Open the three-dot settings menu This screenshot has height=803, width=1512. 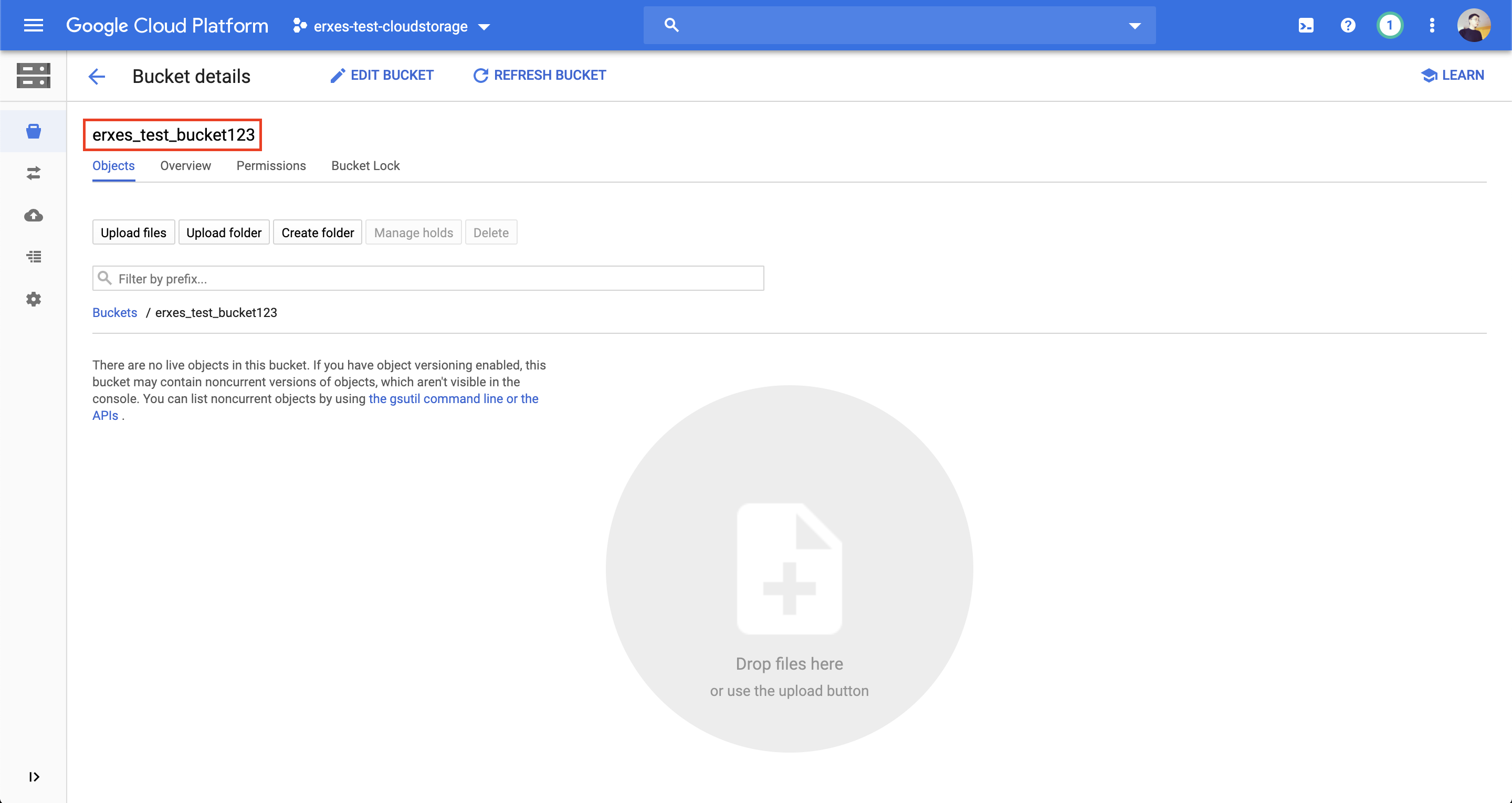click(x=1432, y=25)
